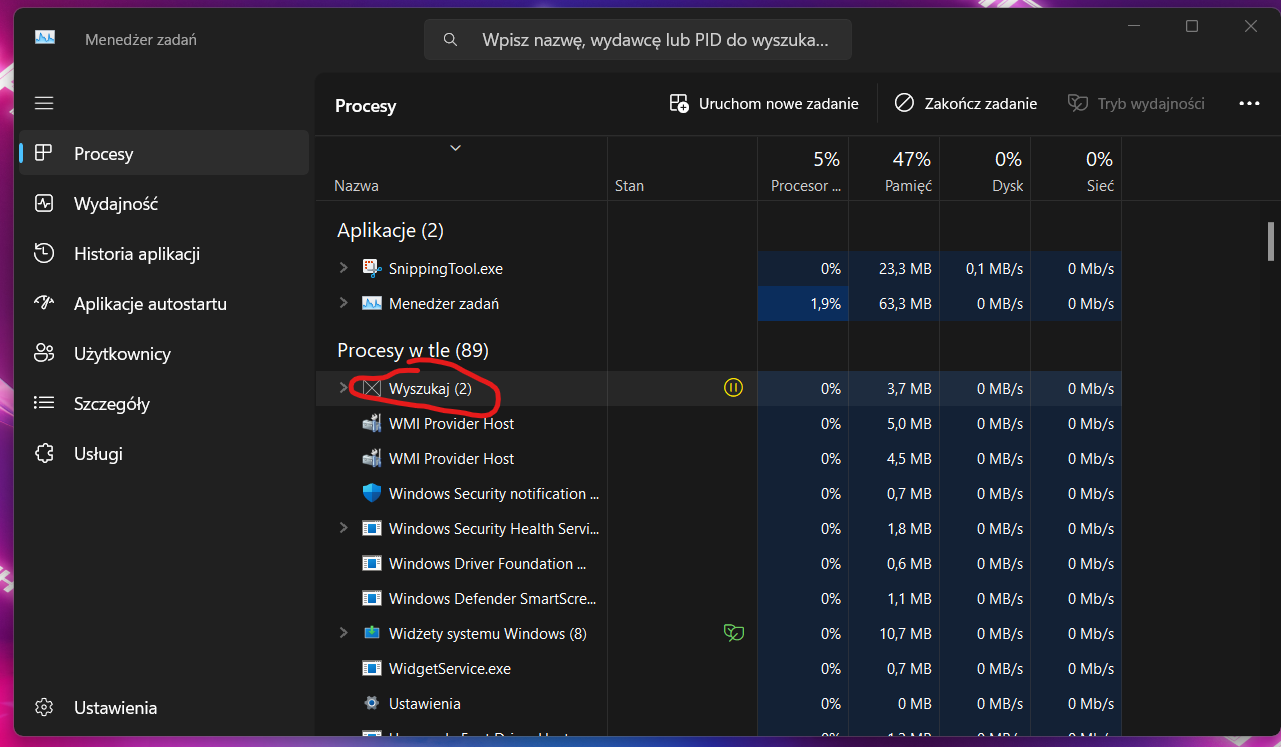This screenshot has width=1281, height=747.
Task: Open the Szczegóły sidebar page
Action: 164,403
